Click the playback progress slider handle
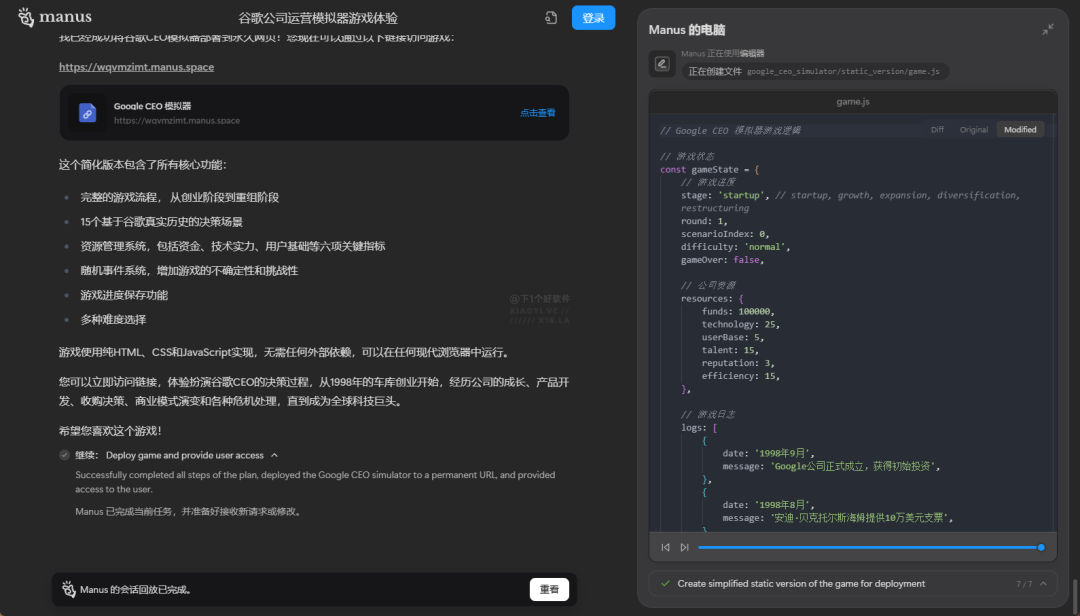This screenshot has height=616, width=1080. (1041, 547)
